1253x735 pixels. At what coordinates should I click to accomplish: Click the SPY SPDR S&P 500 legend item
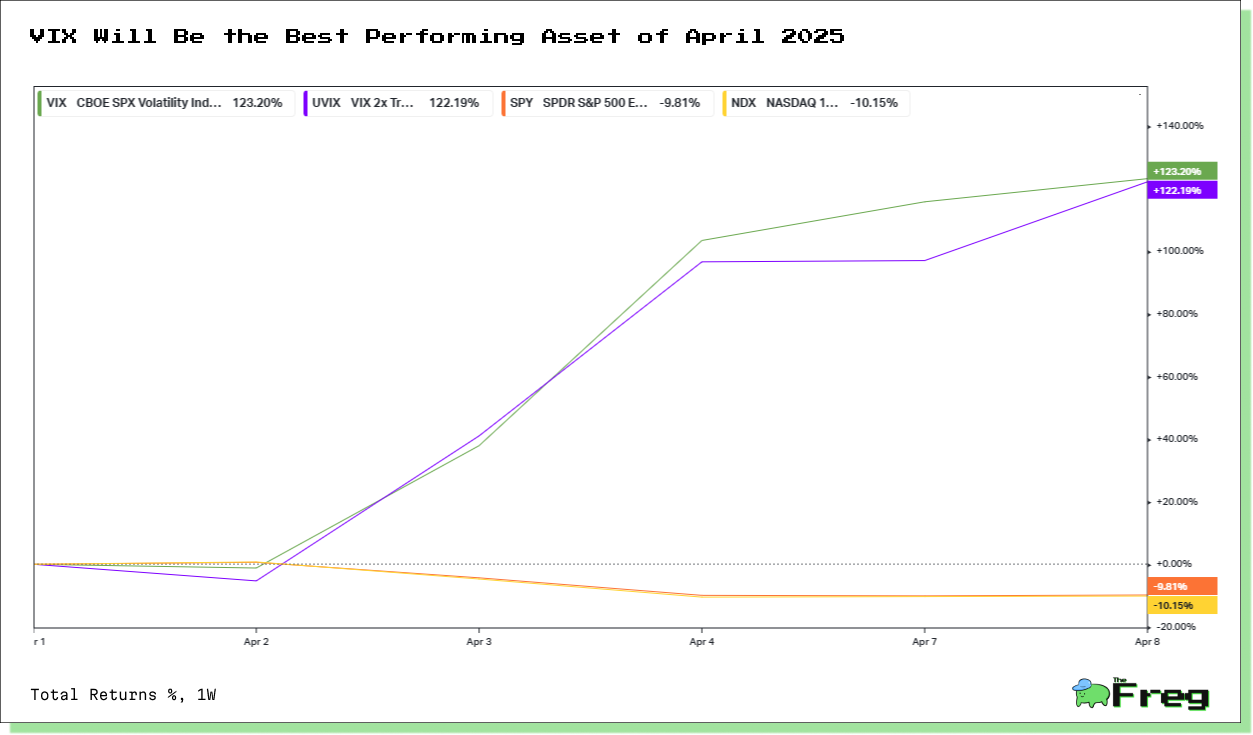606,103
